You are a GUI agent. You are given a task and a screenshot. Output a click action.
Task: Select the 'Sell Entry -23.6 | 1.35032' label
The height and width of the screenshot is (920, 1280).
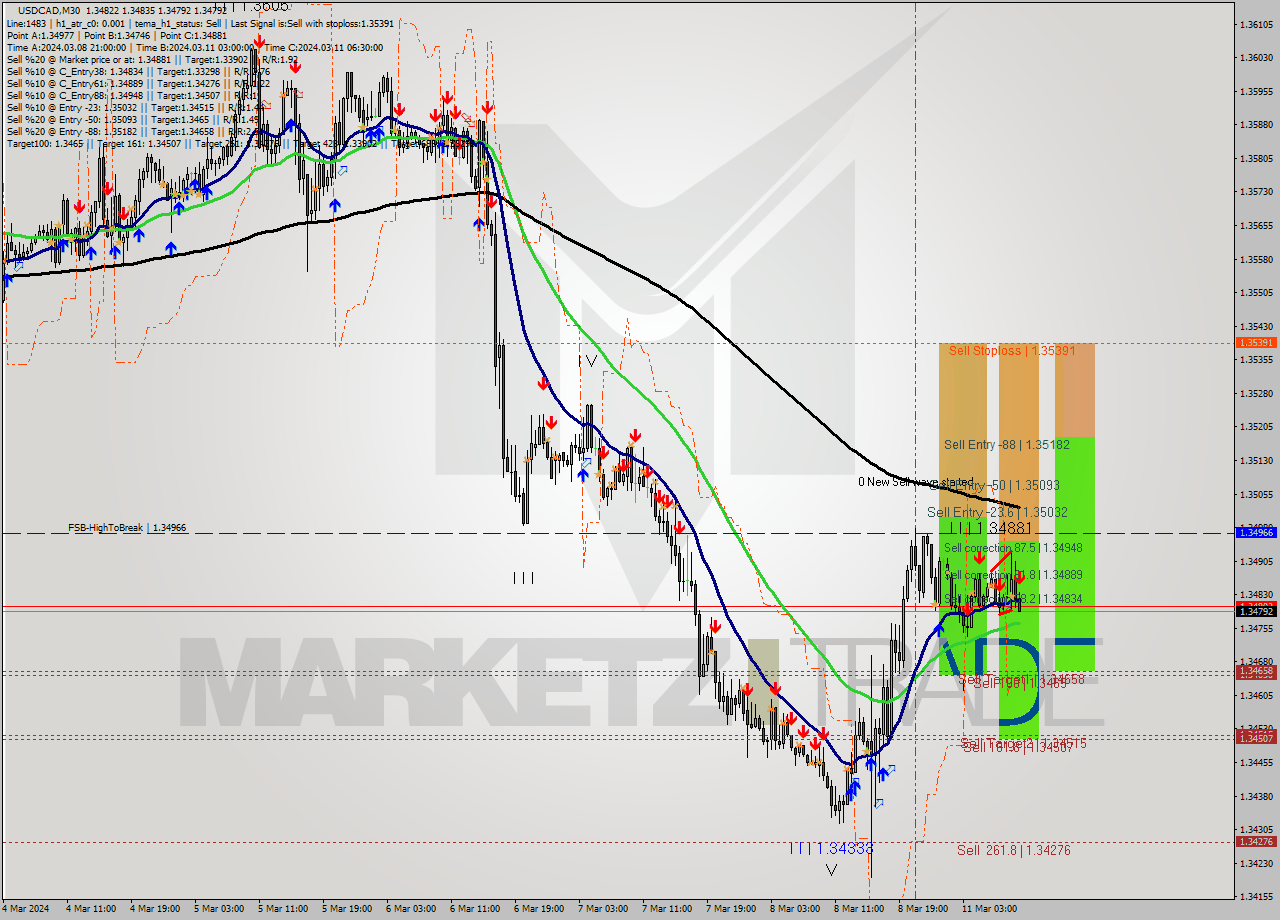tap(997, 512)
